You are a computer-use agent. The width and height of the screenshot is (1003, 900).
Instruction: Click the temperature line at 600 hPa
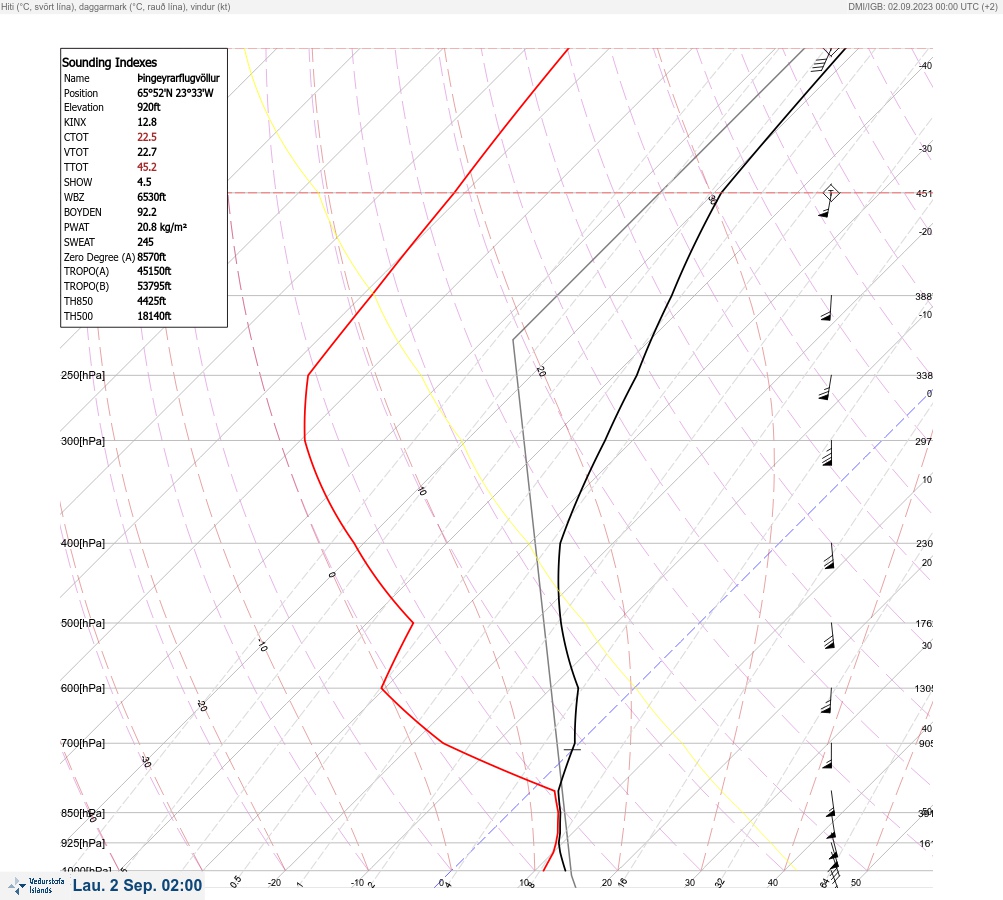(578, 688)
